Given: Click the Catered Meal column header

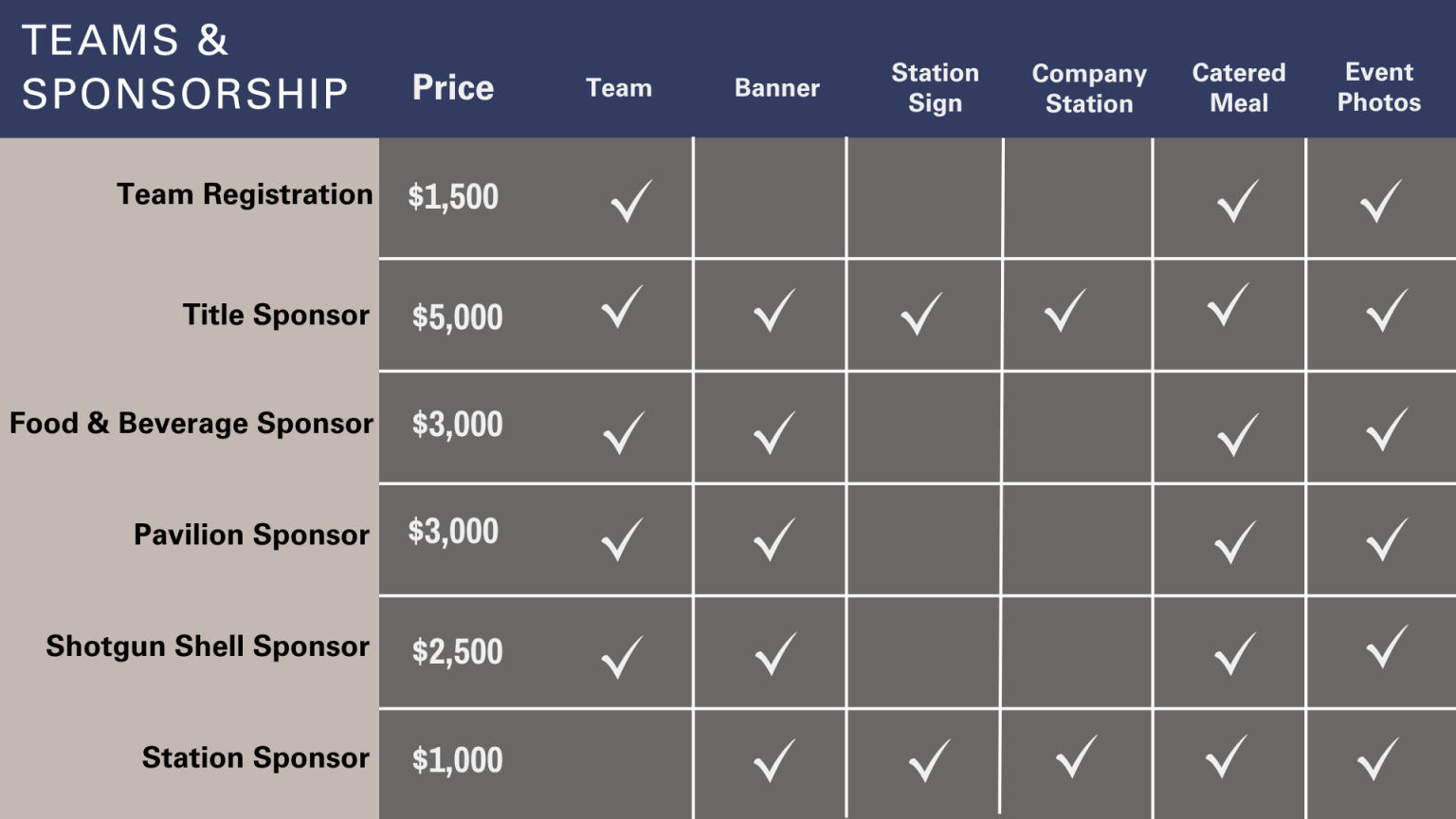Looking at the screenshot, I should click(1239, 88).
